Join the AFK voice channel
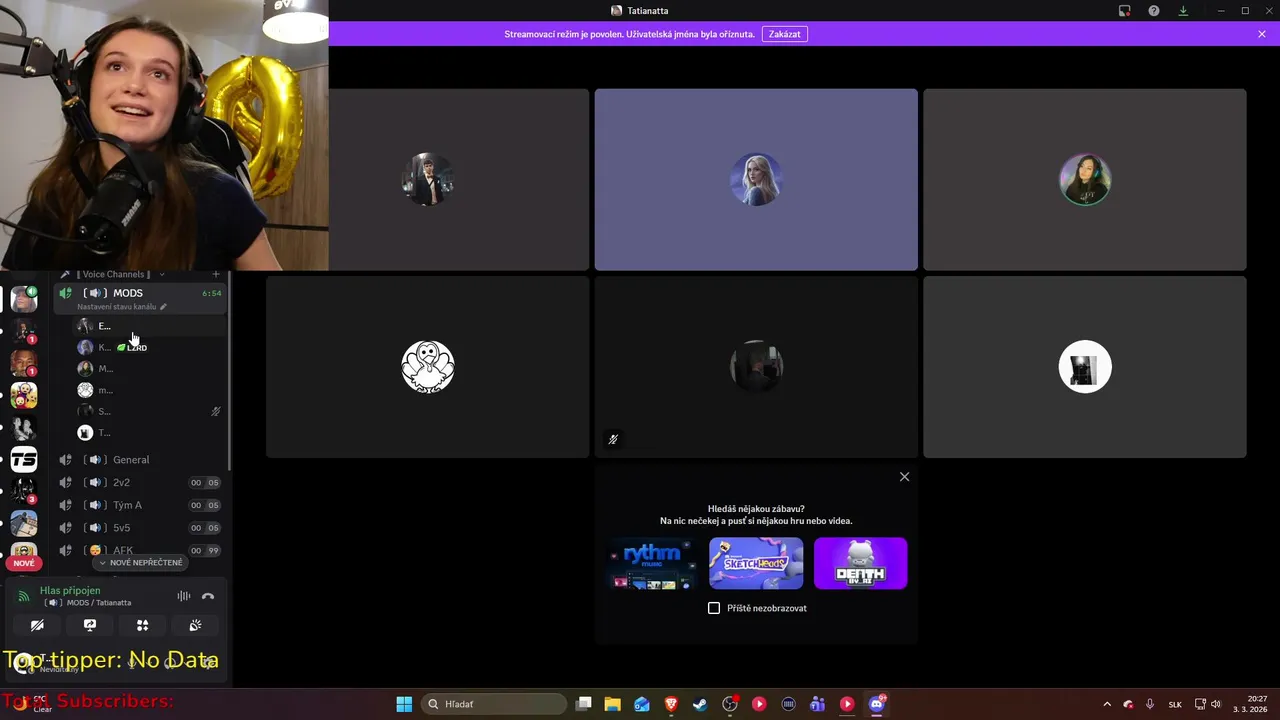The image size is (1280, 720). click(140, 550)
